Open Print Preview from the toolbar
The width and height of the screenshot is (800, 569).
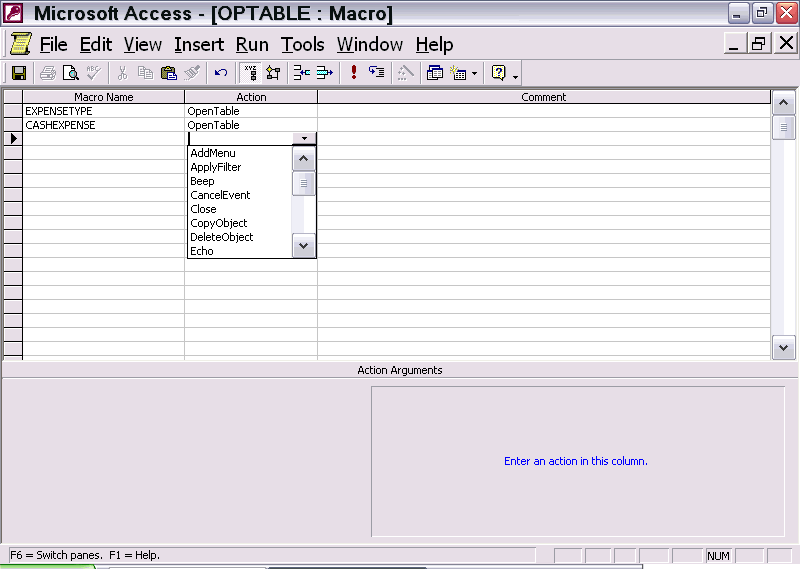coord(71,73)
